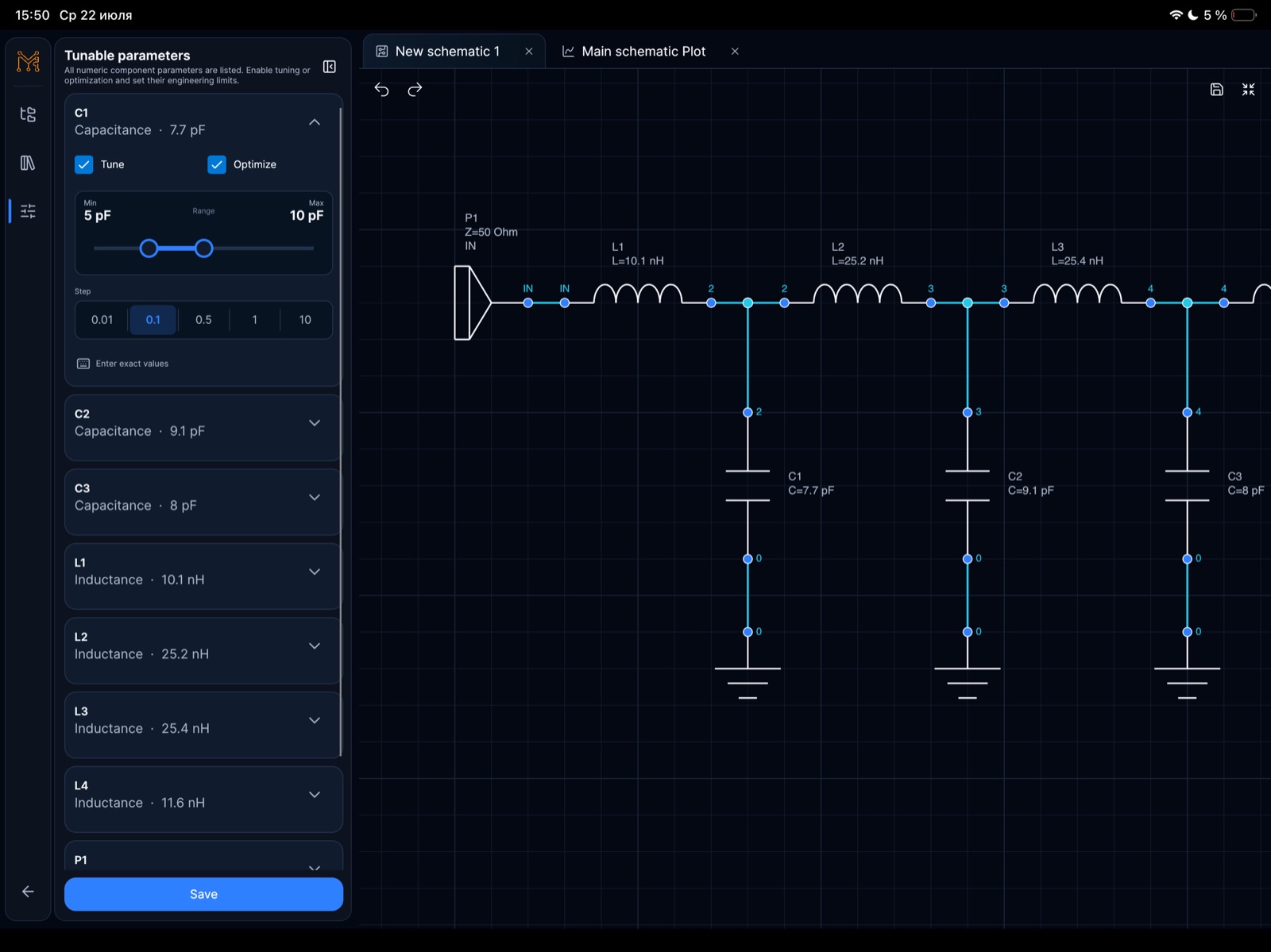Screen dimensions: 1271x952
Task: Check the Wi-Fi status icon
Action: 1176,15
